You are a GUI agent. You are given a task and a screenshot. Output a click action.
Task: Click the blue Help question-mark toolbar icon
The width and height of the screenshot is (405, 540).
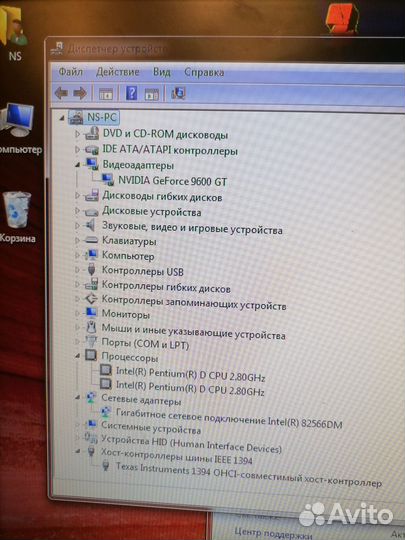pyautogui.click(x=132, y=93)
